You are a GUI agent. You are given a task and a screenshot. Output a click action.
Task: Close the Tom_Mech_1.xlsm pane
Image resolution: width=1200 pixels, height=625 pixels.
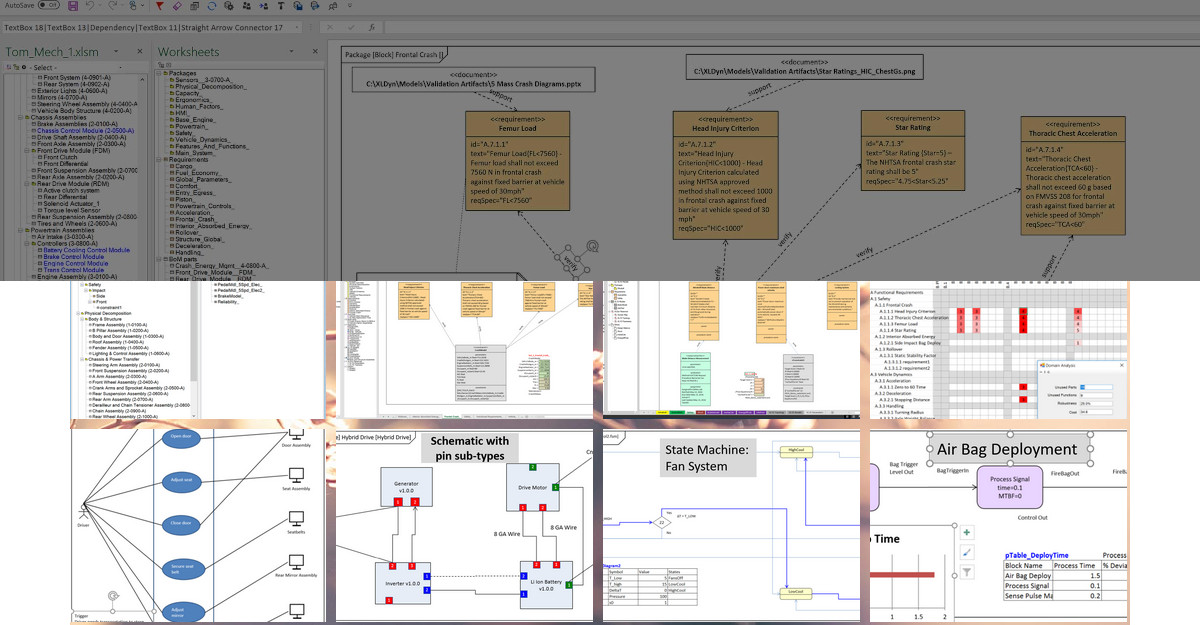(x=139, y=51)
